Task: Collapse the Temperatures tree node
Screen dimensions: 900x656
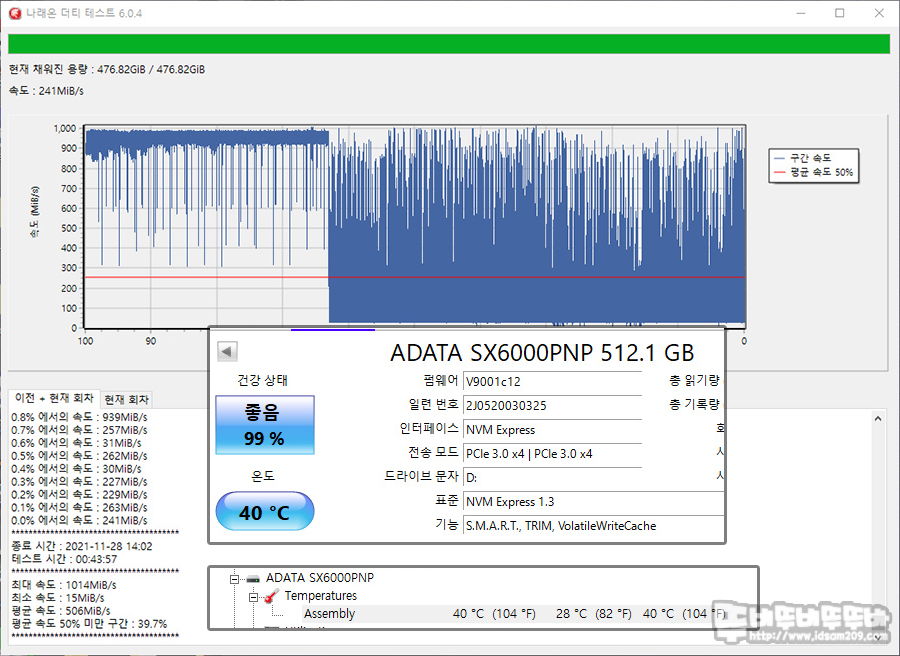Action: click(253, 597)
